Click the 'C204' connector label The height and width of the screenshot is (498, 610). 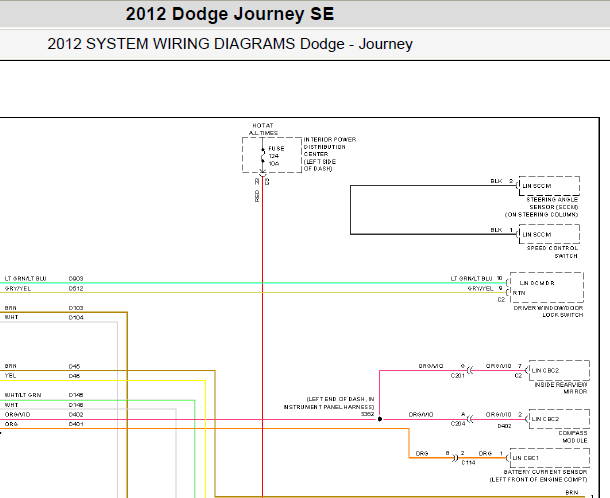[x=458, y=424]
